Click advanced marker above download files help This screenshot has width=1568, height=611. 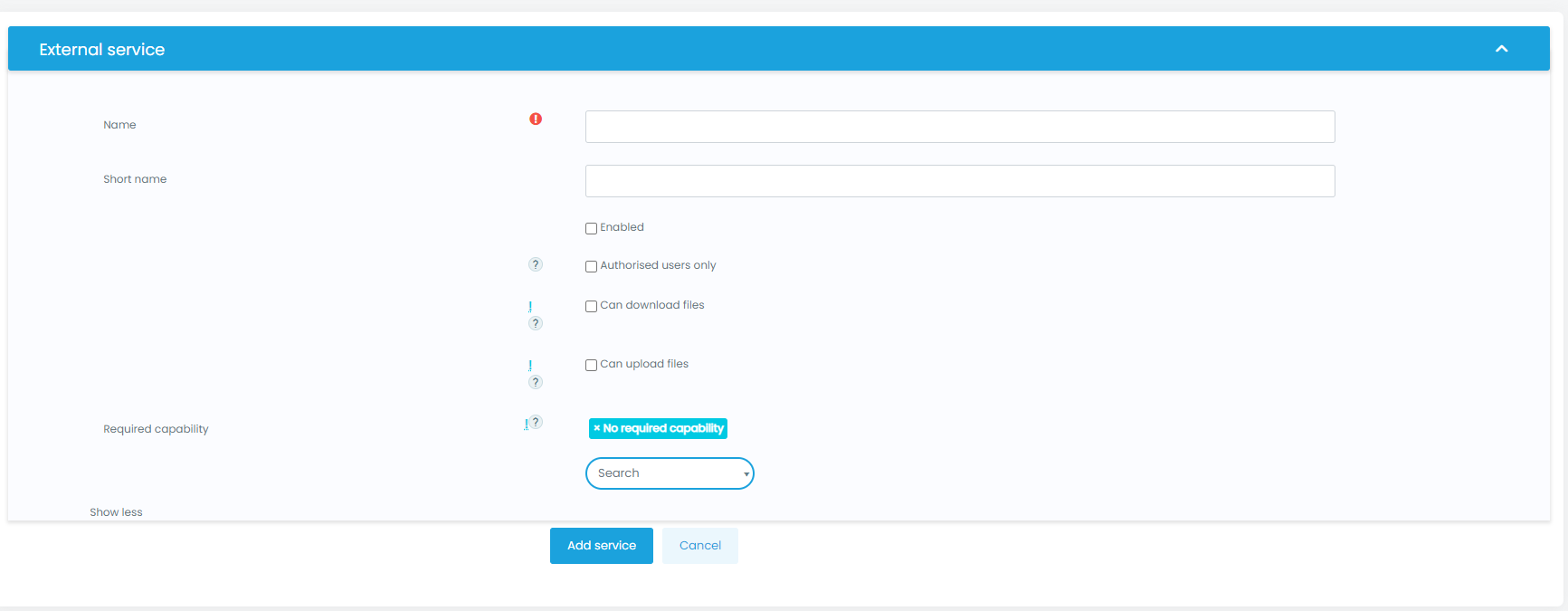tap(530, 307)
